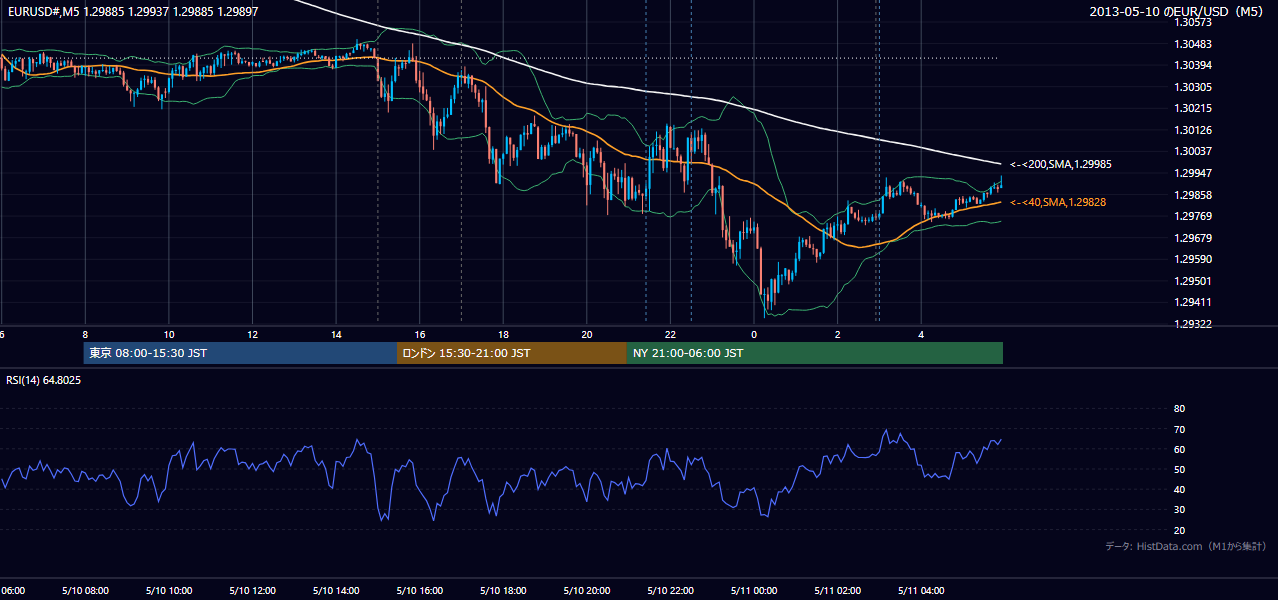Click time axis label 5/10 22:00
Viewport: 1278px width, 600px height.
(x=670, y=590)
